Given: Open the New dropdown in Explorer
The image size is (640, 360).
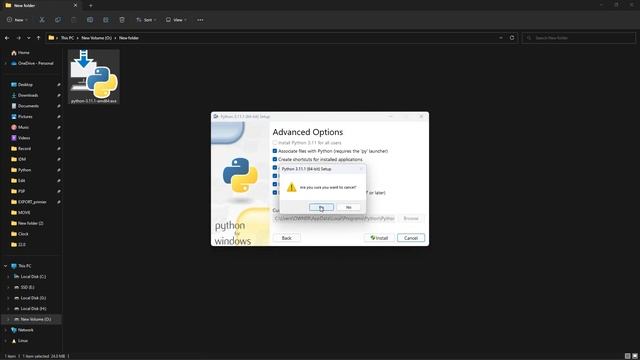Looking at the screenshot, I should [x=17, y=20].
